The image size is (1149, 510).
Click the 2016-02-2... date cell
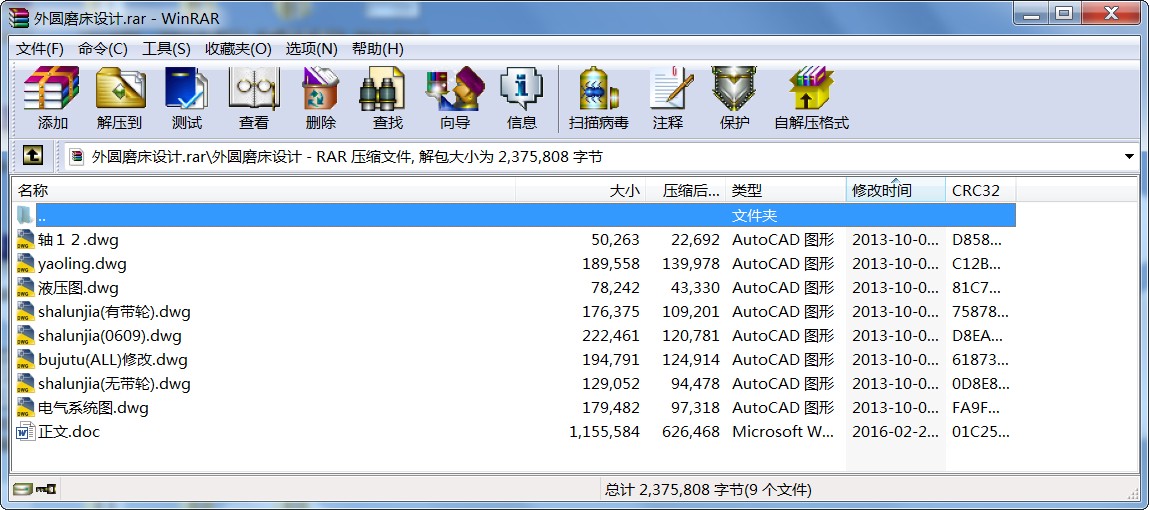pyautogui.click(x=895, y=432)
